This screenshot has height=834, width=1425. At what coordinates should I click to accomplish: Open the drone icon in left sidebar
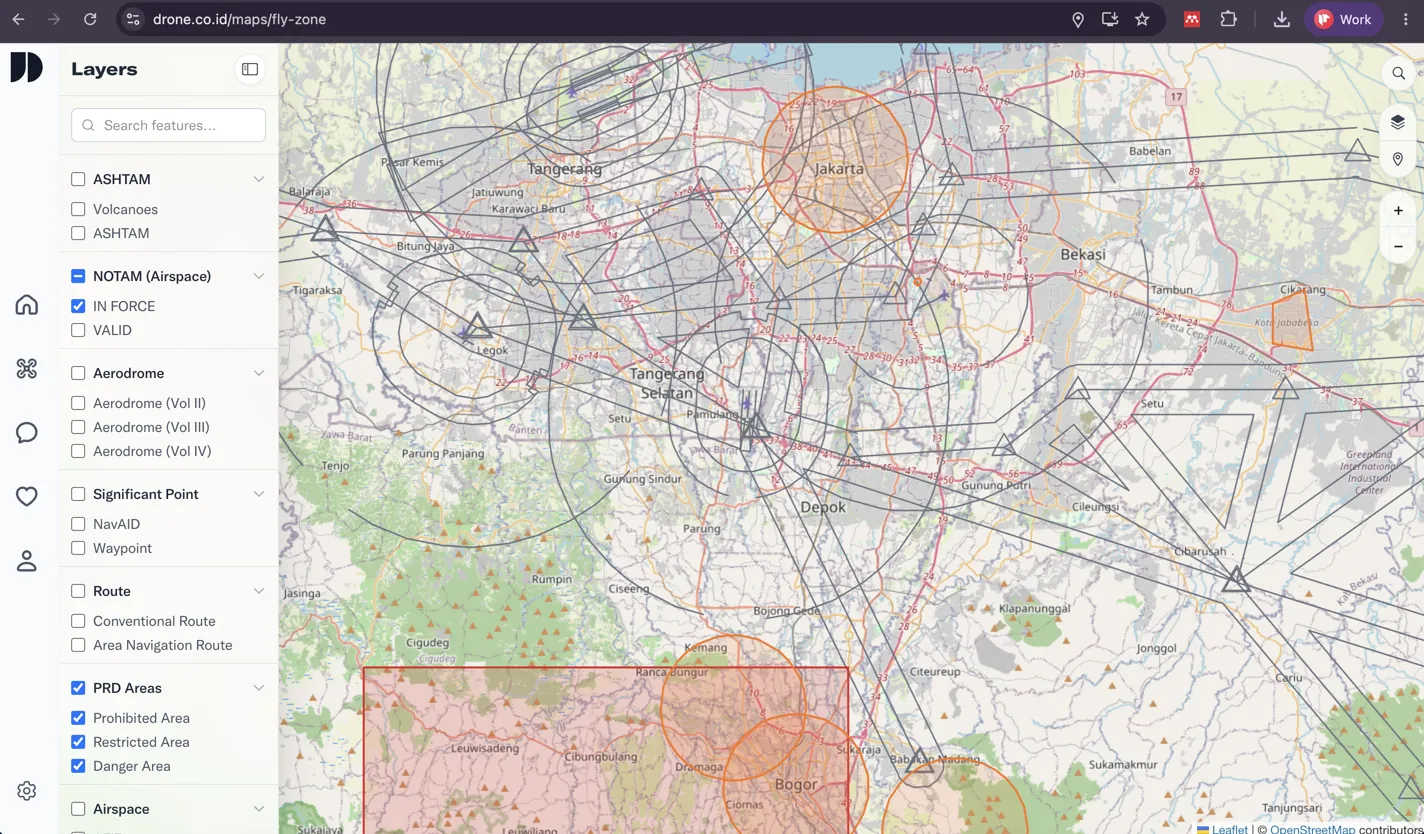pos(27,369)
